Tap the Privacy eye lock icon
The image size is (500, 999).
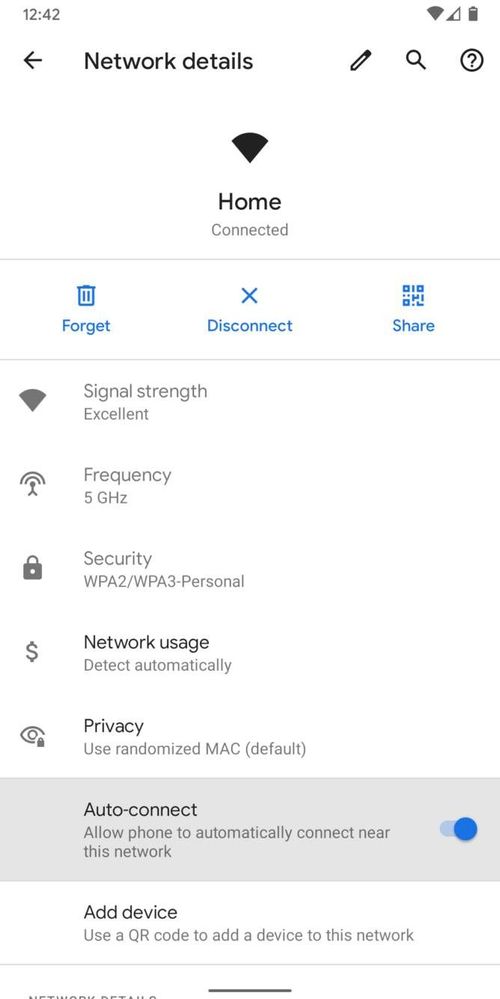coord(32,736)
